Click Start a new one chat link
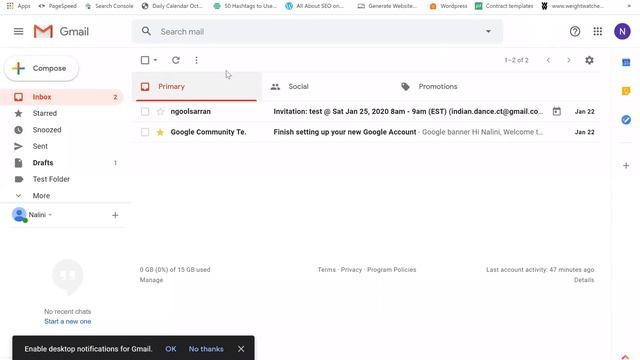This screenshot has height=360, width=640. point(68,322)
